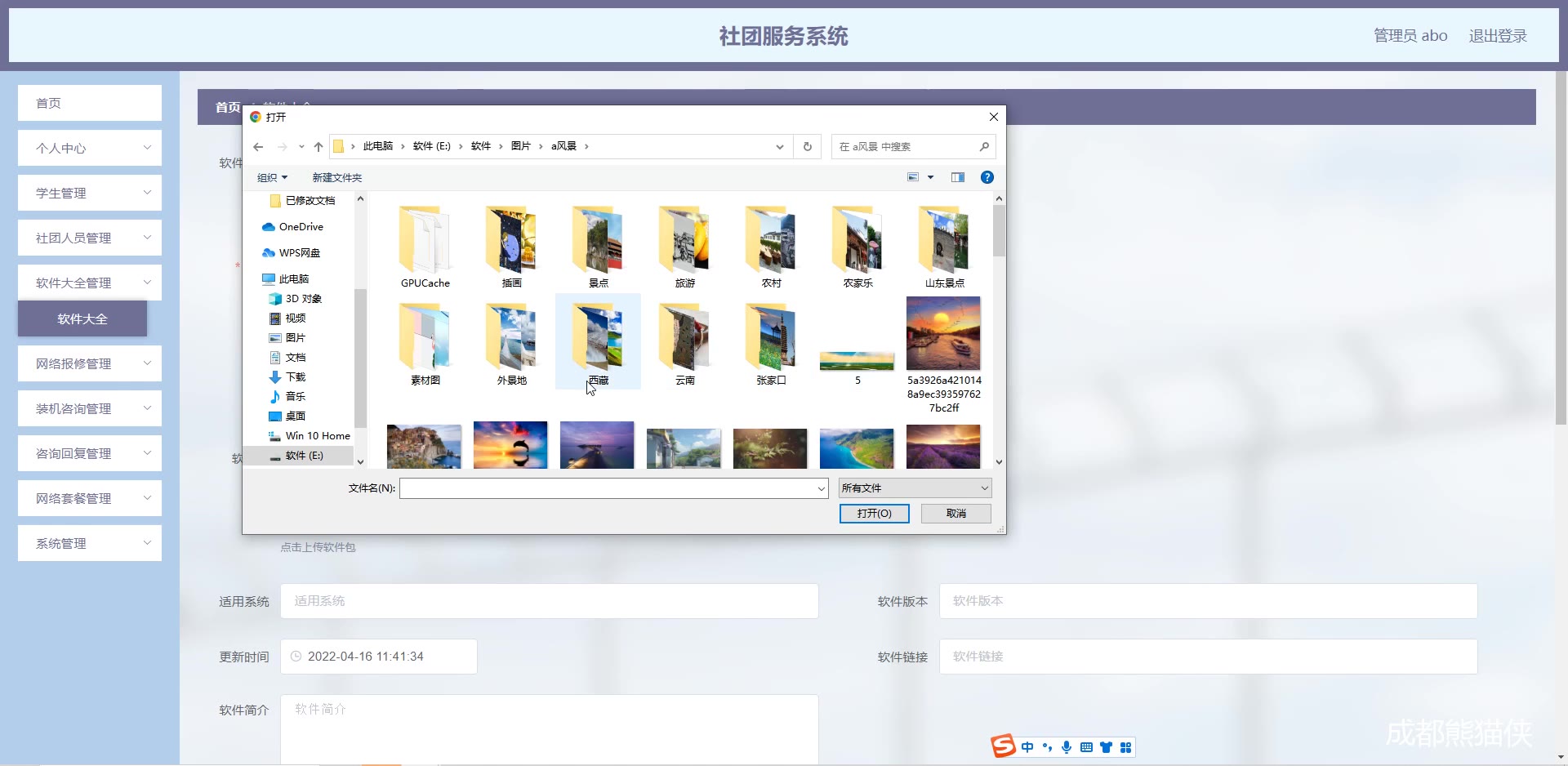The width and height of the screenshot is (1568, 766).
Task: Open the 首页 sidebar menu item
Action: [x=90, y=104]
